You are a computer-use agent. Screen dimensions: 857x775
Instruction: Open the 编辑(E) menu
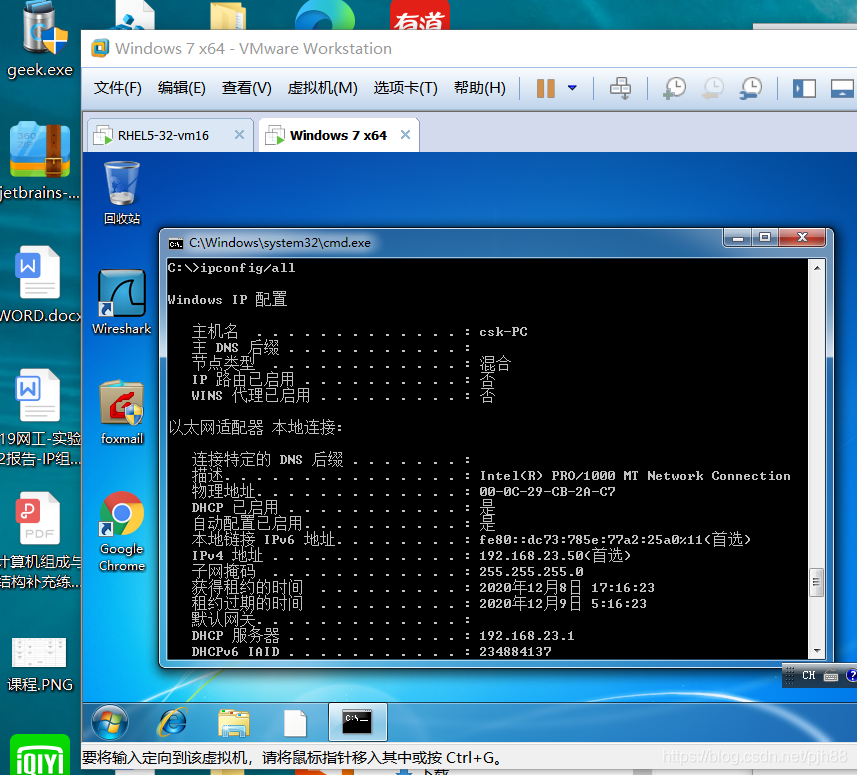tap(181, 88)
